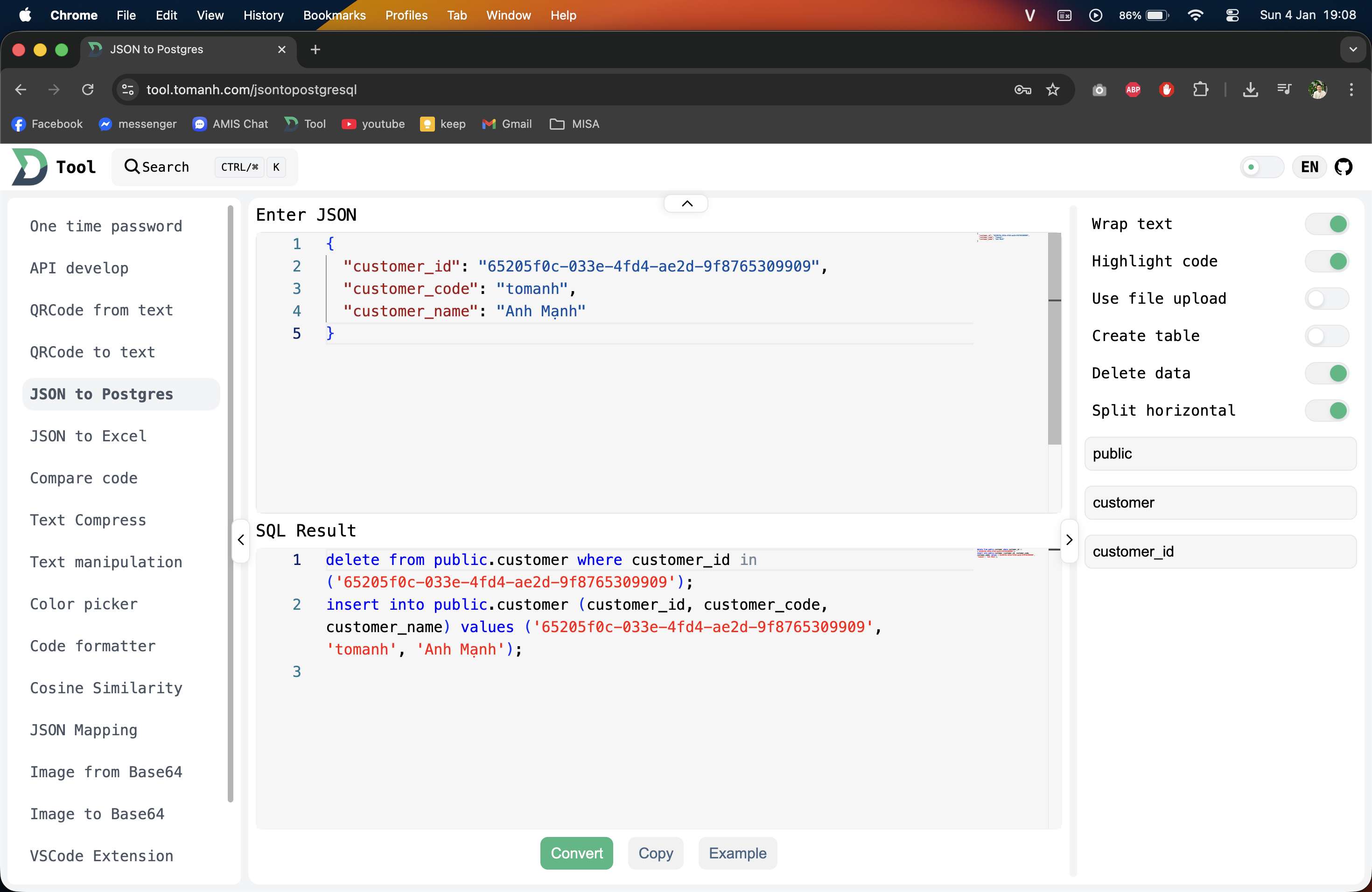Open the media controls icon
Screen dimensions: 1372x892
click(x=1284, y=90)
